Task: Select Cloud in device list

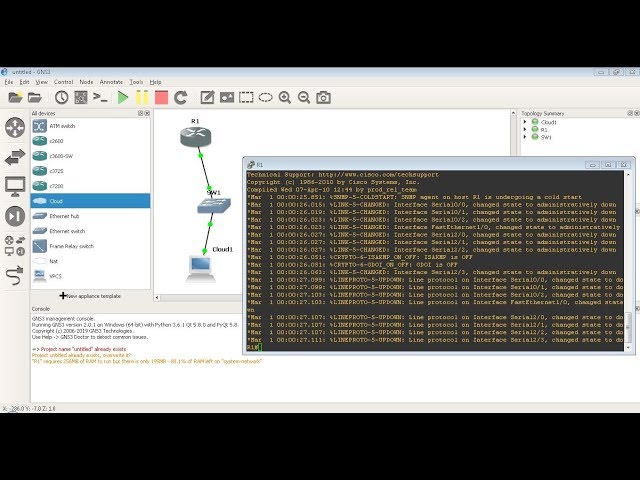Action: 91,201
